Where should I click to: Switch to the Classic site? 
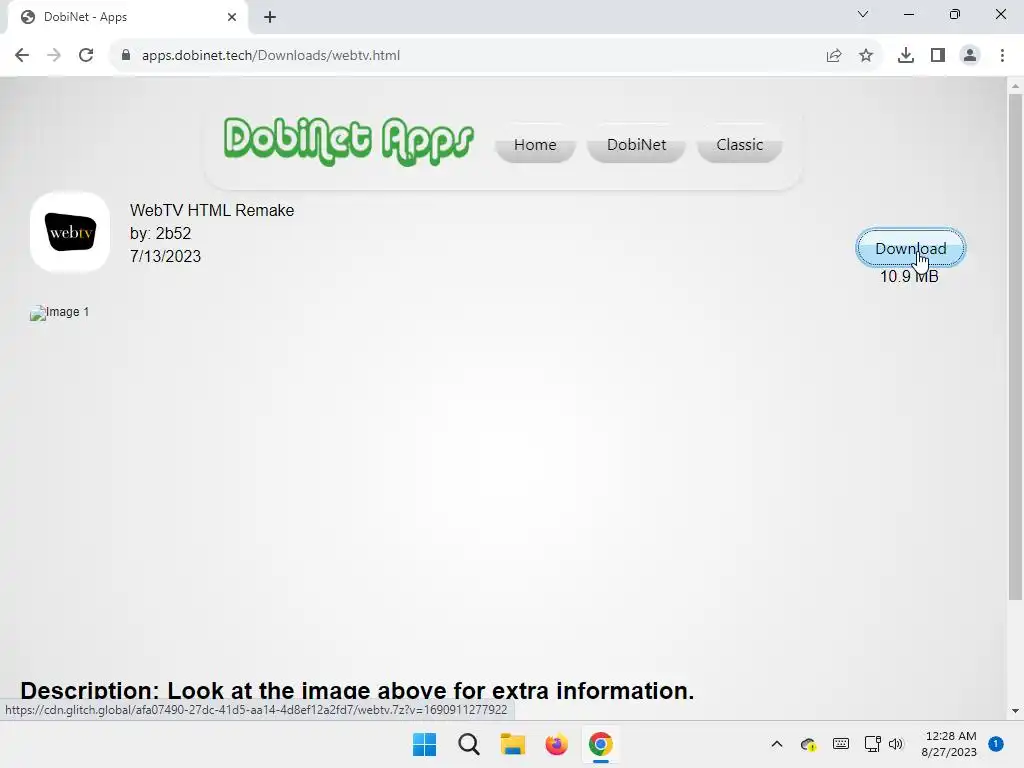(739, 144)
